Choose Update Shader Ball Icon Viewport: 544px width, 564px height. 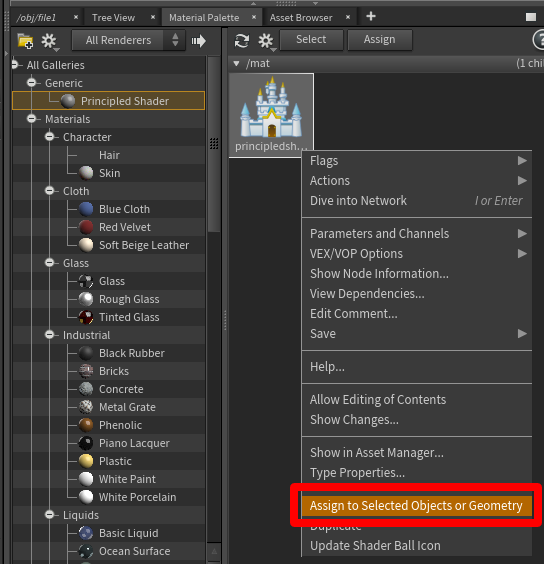click(x=417, y=546)
